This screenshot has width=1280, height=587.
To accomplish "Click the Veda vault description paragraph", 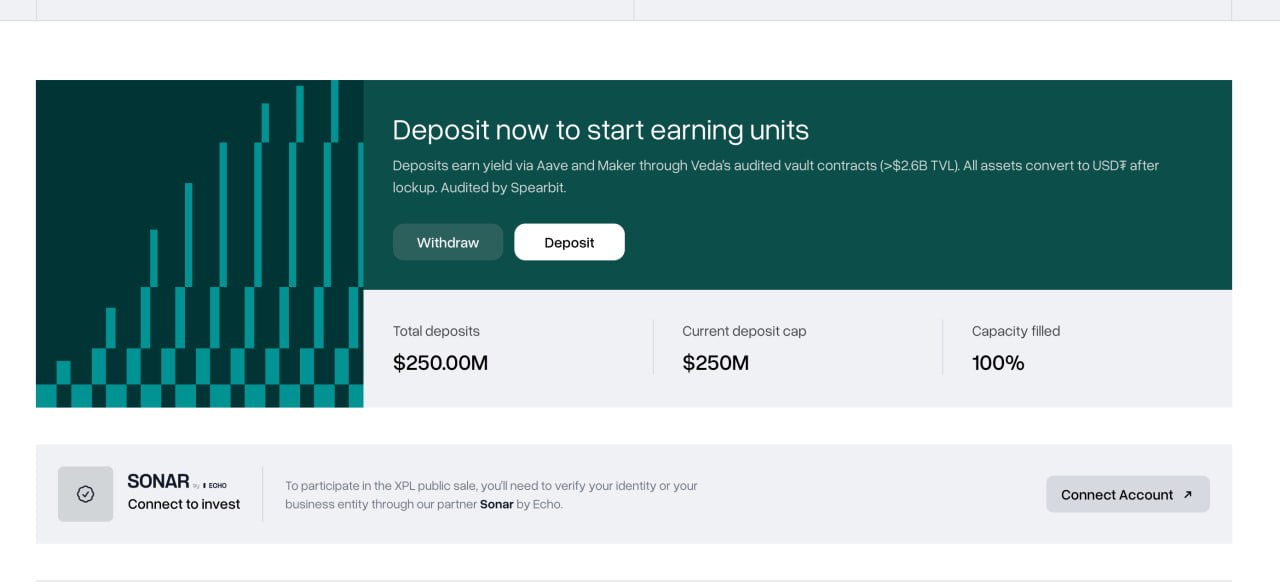I will click(776, 176).
